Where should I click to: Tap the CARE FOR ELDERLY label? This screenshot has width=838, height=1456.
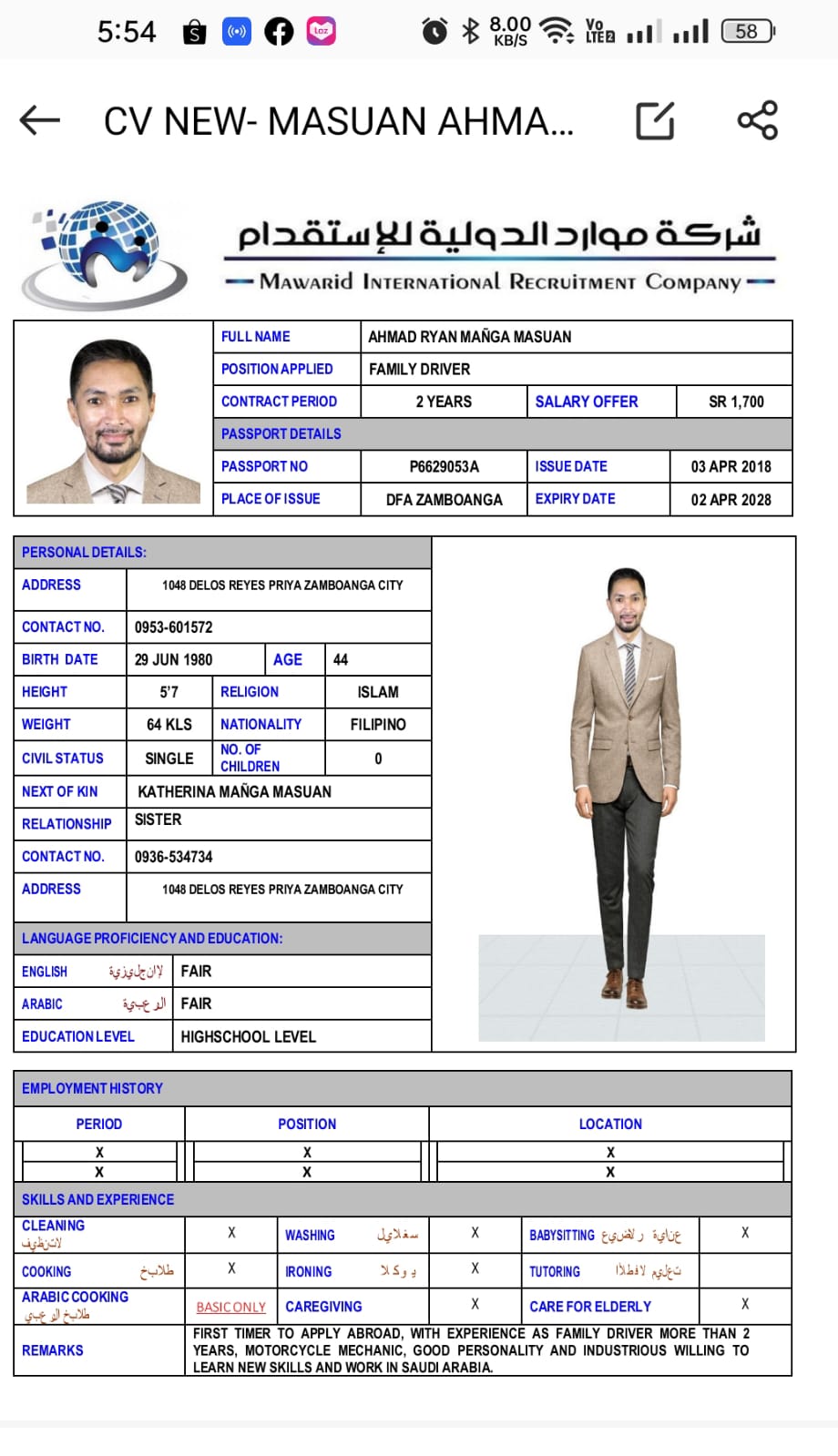[590, 1307]
